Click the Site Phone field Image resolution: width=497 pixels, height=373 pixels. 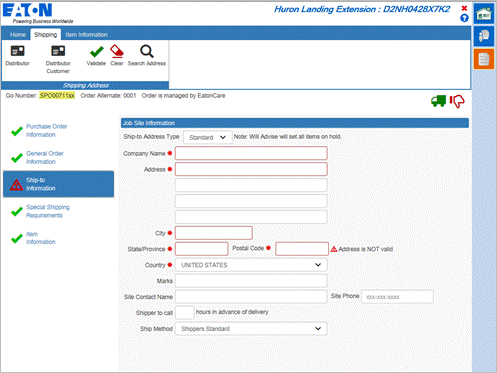coord(397,297)
